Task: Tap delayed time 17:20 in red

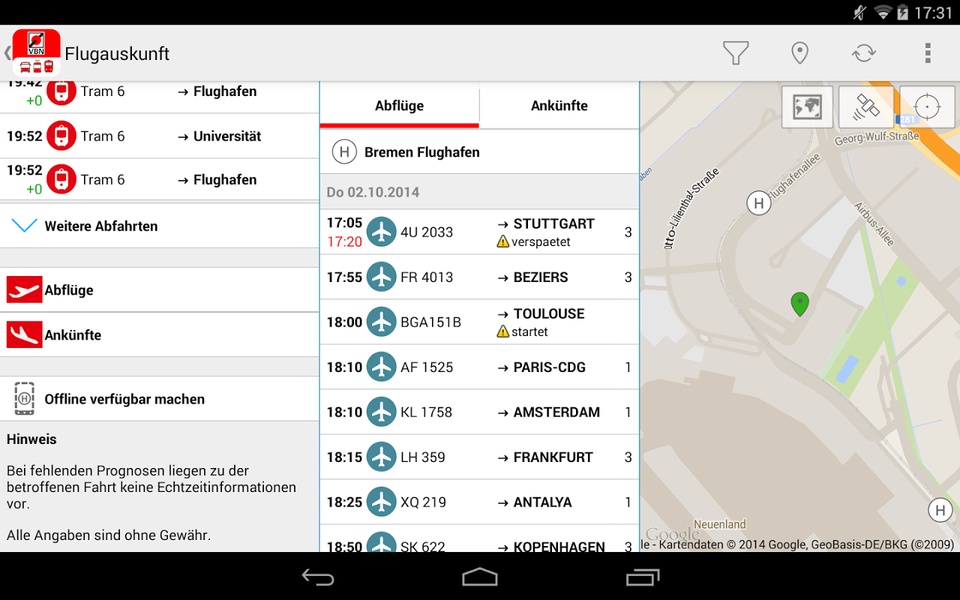Action: 345,242
